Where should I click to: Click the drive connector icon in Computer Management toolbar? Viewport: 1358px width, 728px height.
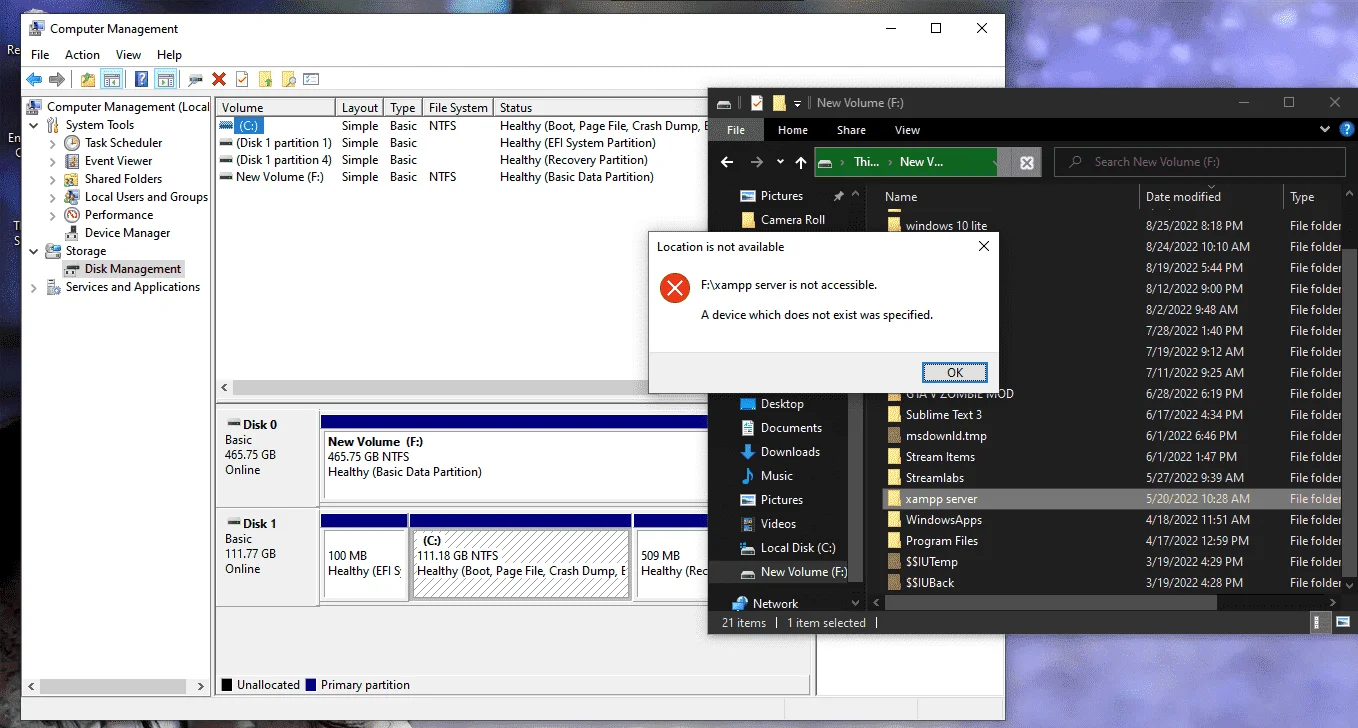click(x=195, y=80)
